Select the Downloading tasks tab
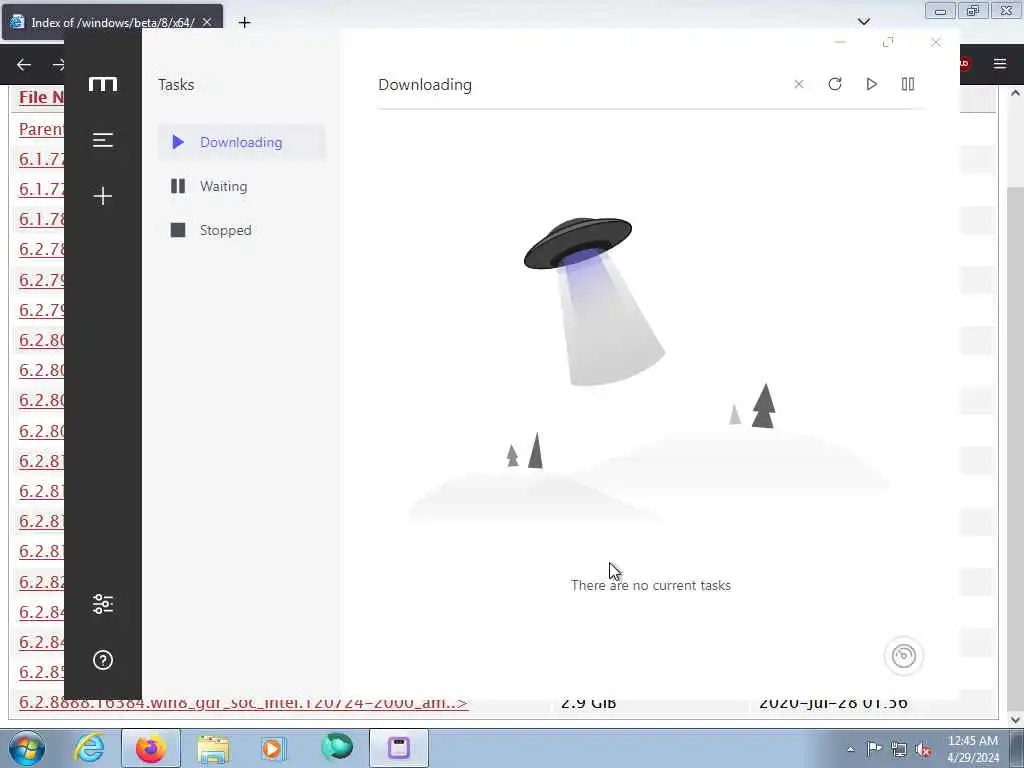 pos(242,142)
